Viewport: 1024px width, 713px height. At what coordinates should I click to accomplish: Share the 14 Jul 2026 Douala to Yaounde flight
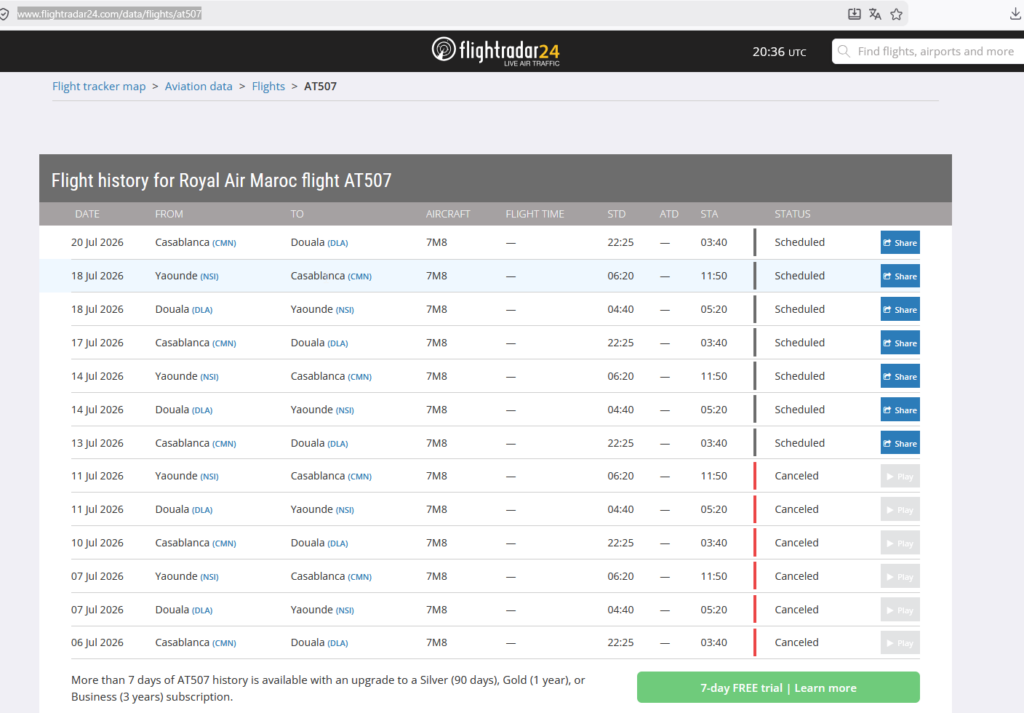[x=900, y=409]
